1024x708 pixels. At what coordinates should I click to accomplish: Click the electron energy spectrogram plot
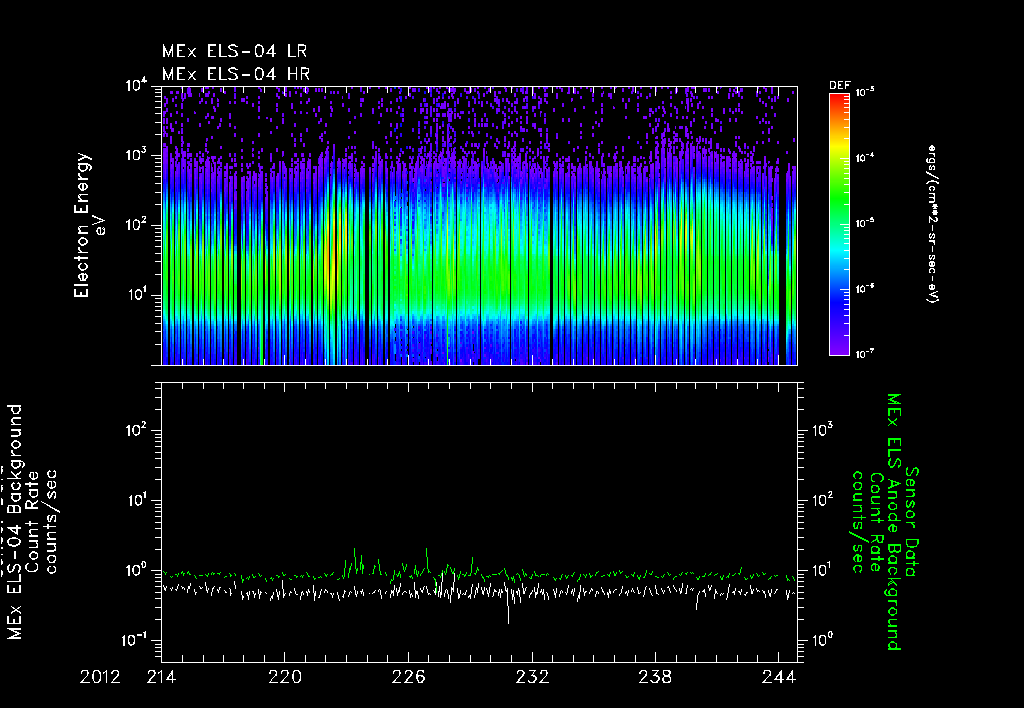(x=479, y=225)
